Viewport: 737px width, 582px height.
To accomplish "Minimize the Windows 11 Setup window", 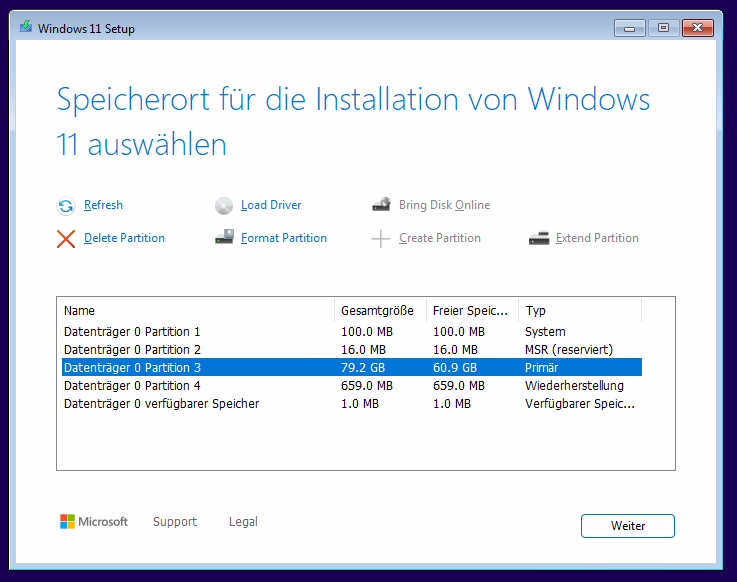I will 629,28.
